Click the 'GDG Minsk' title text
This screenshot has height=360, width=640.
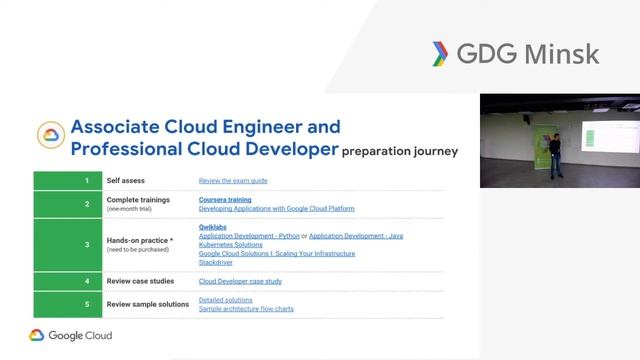pos(528,54)
